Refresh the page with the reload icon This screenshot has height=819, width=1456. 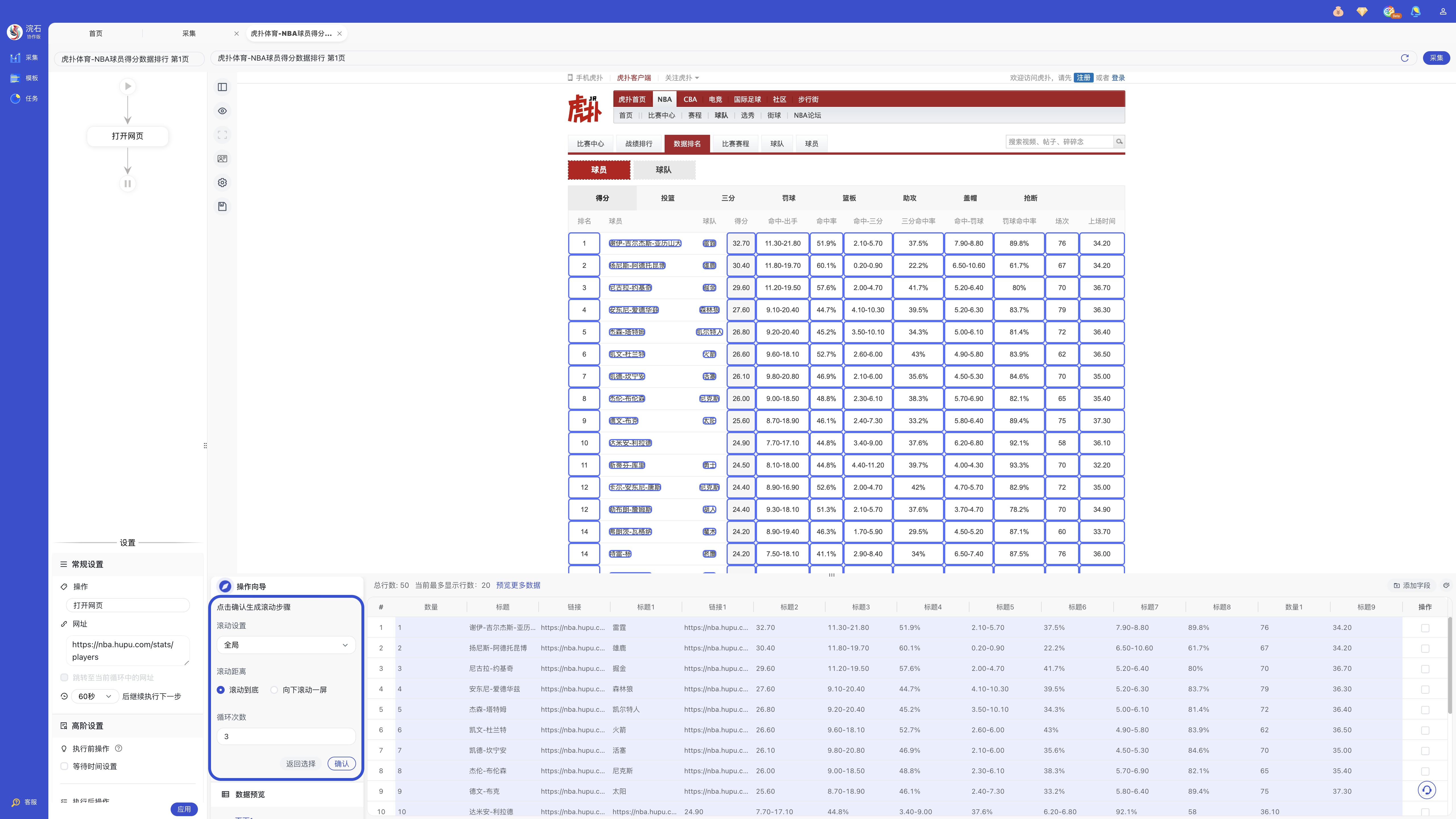1405,58
